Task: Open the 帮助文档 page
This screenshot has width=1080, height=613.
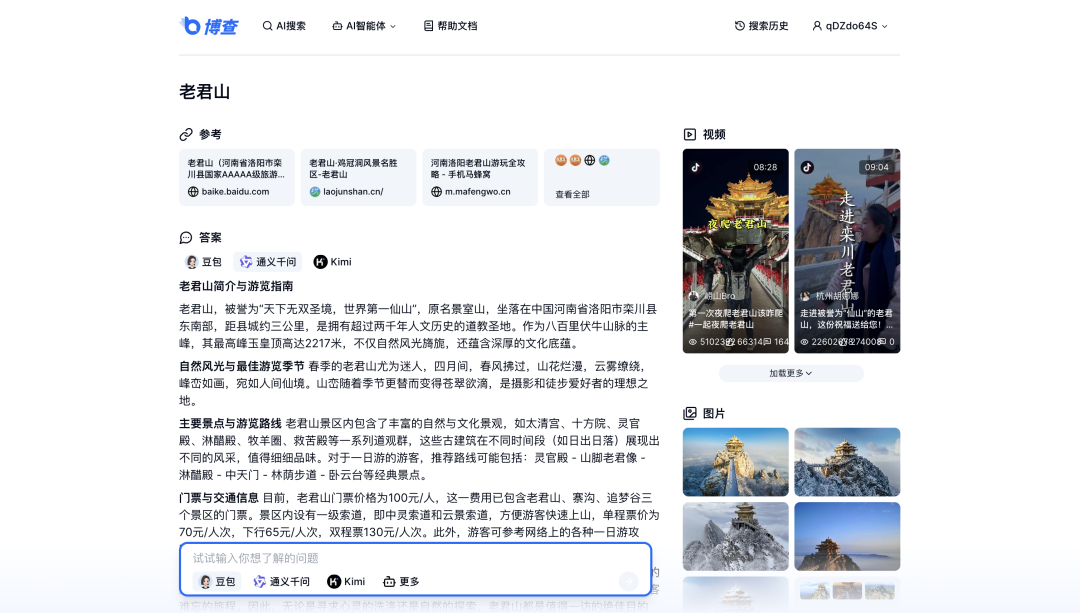Action: [450, 26]
